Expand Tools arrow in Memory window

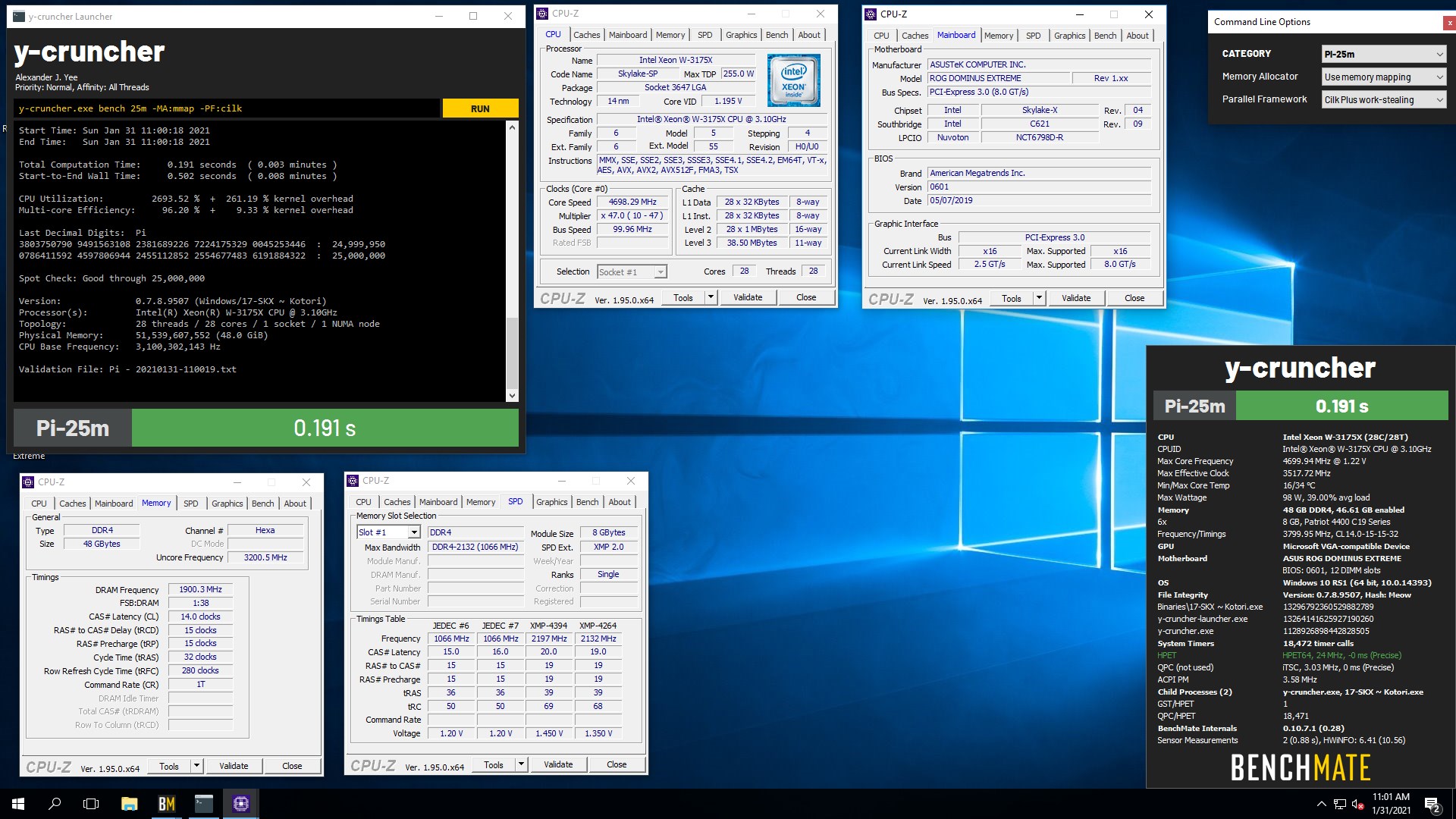click(x=196, y=766)
